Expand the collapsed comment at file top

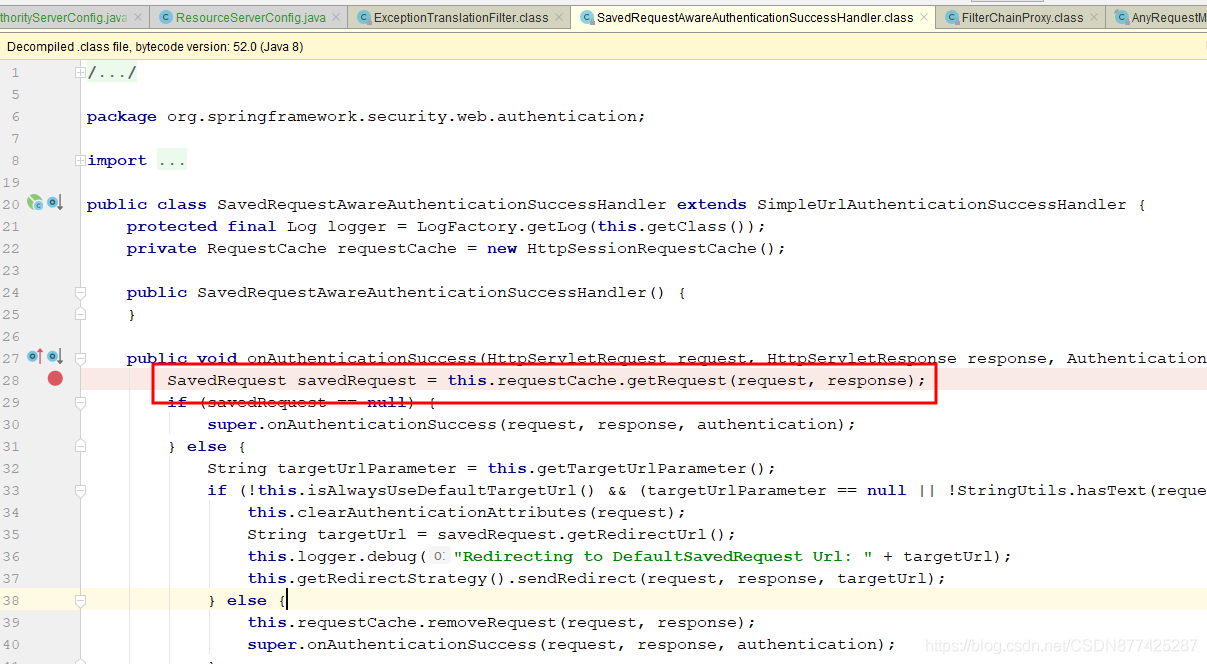click(80, 71)
